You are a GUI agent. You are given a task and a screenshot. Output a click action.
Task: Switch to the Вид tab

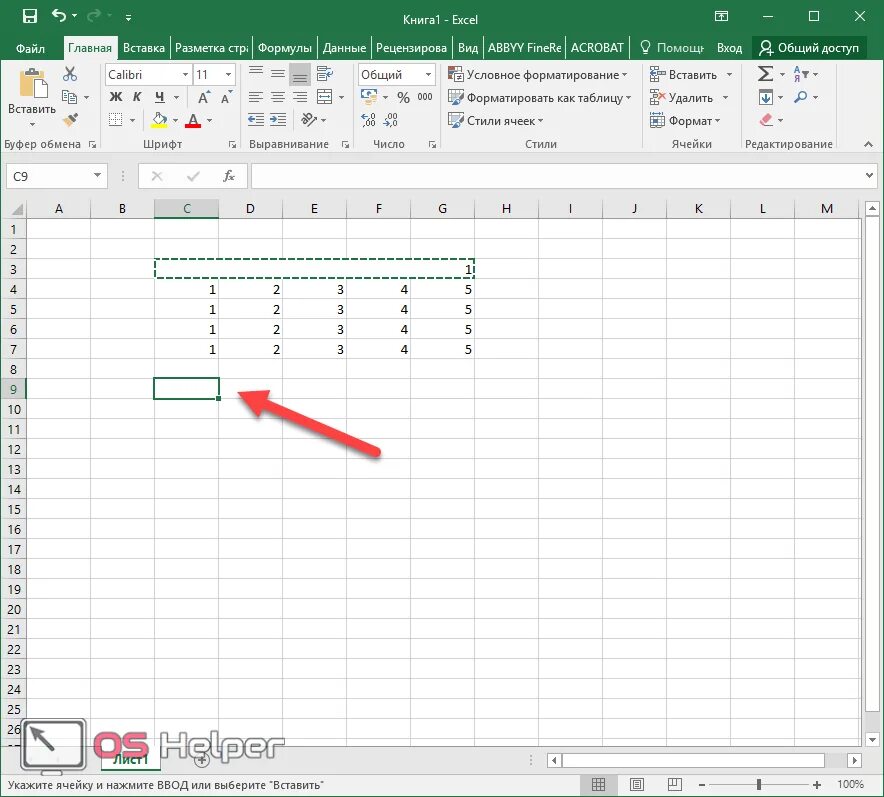[467, 48]
